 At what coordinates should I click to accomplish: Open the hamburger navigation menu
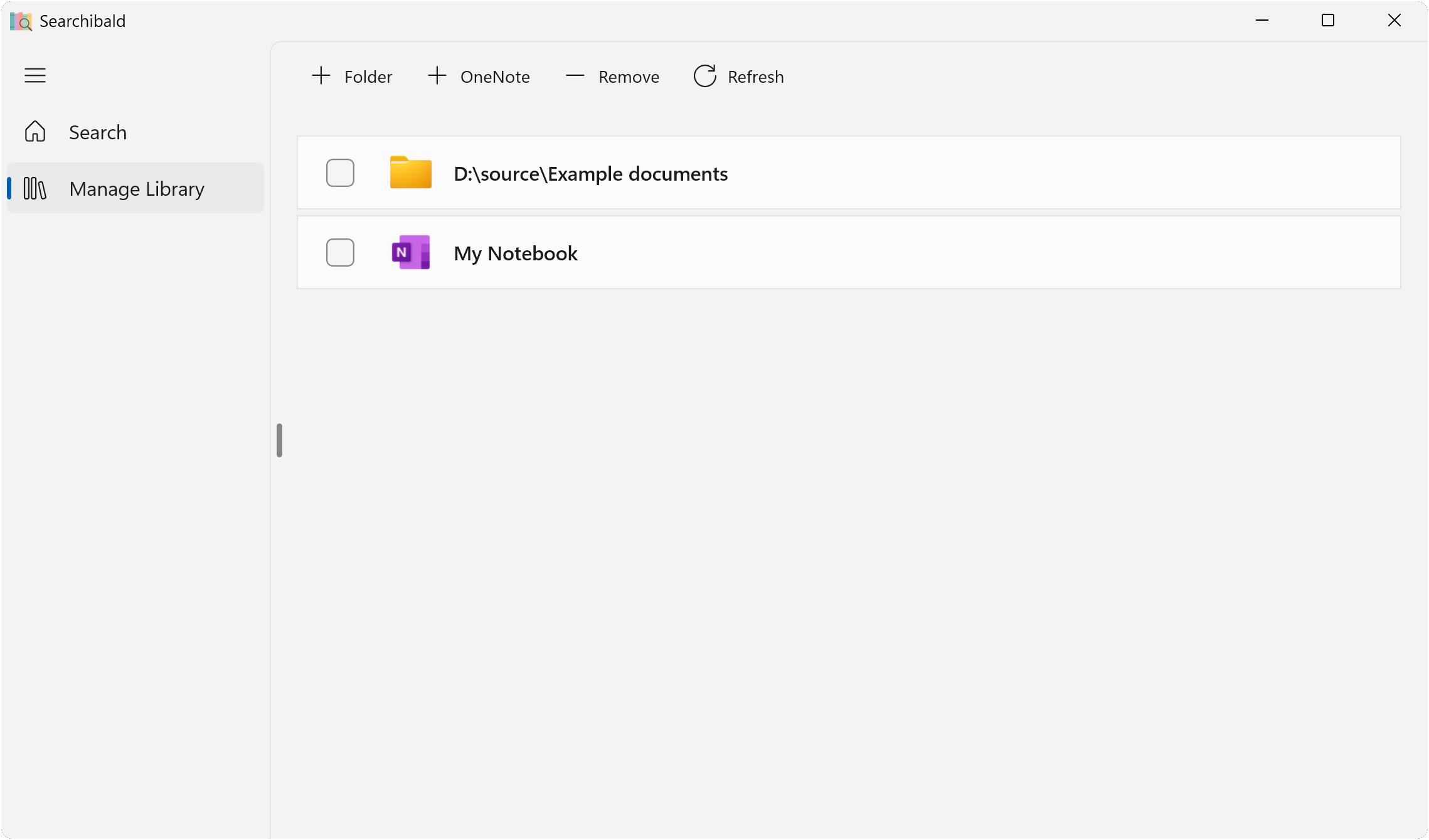pos(35,75)
